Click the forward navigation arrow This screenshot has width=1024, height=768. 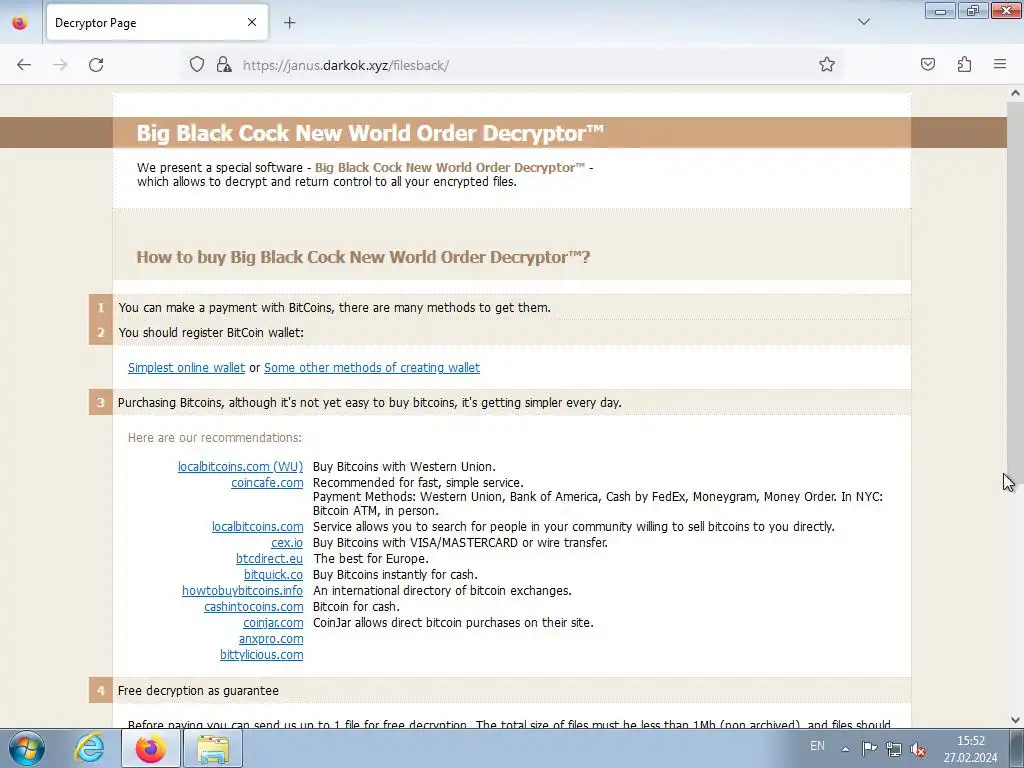(x=60, y=65)
